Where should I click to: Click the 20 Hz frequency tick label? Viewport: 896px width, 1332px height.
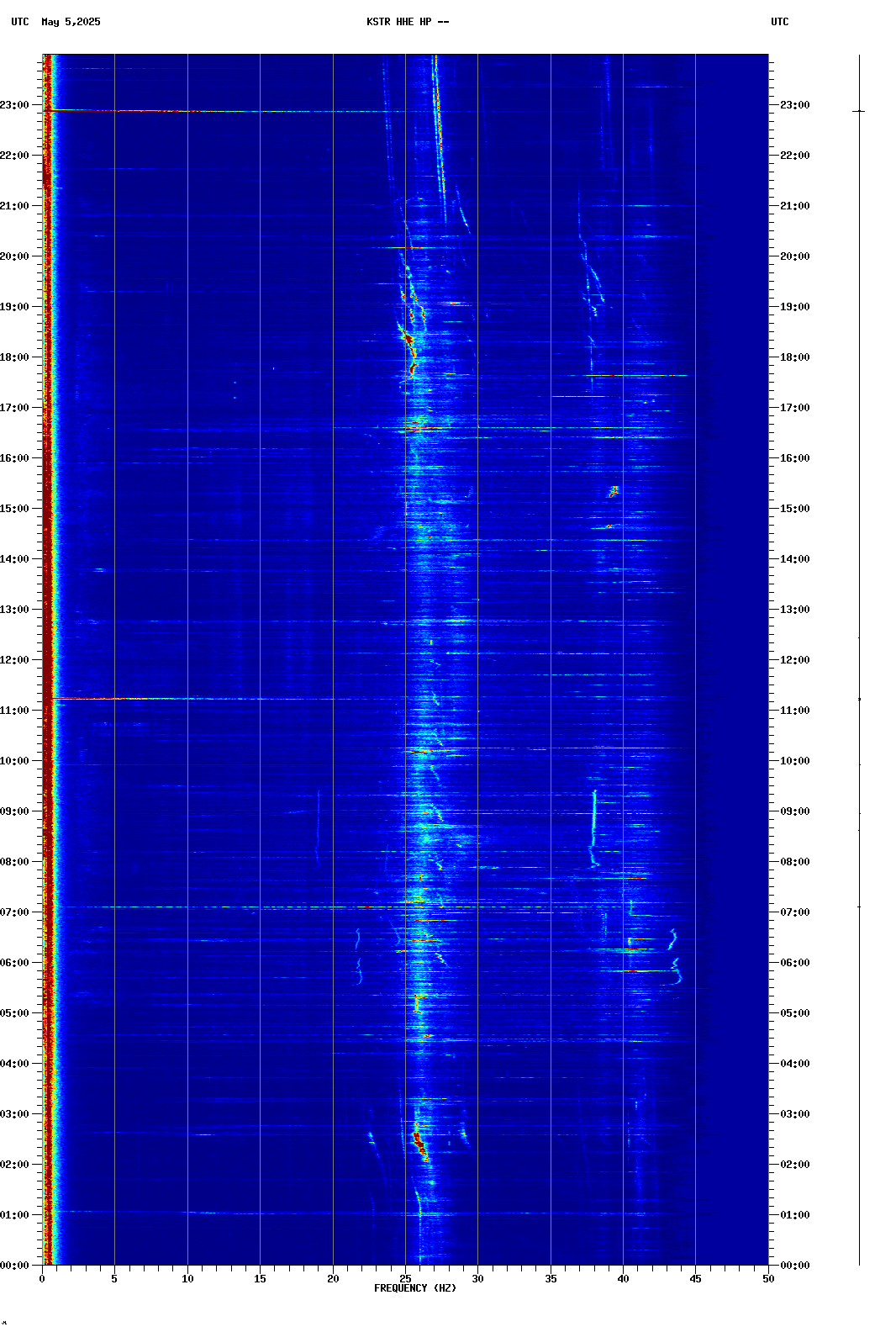coord(333,1279)
